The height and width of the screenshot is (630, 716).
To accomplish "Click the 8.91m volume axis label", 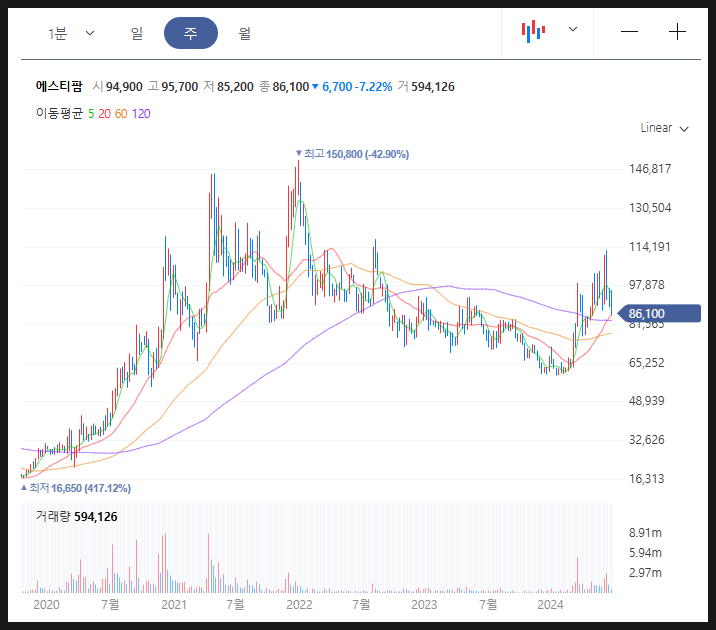I will click(x=645, y=533).
